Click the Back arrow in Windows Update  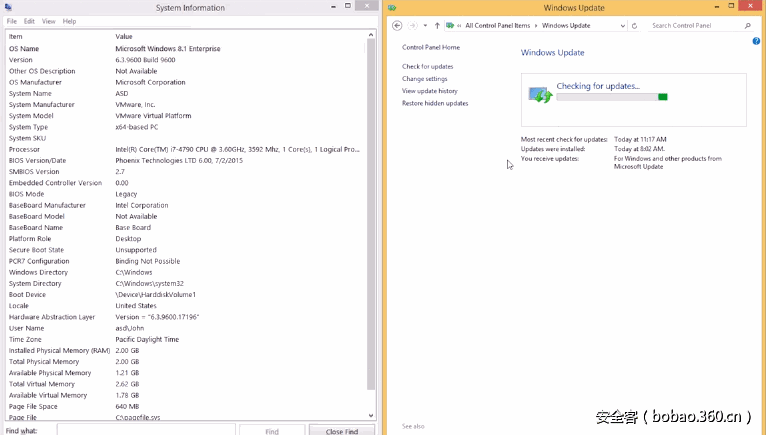click(x=397, y=25)
